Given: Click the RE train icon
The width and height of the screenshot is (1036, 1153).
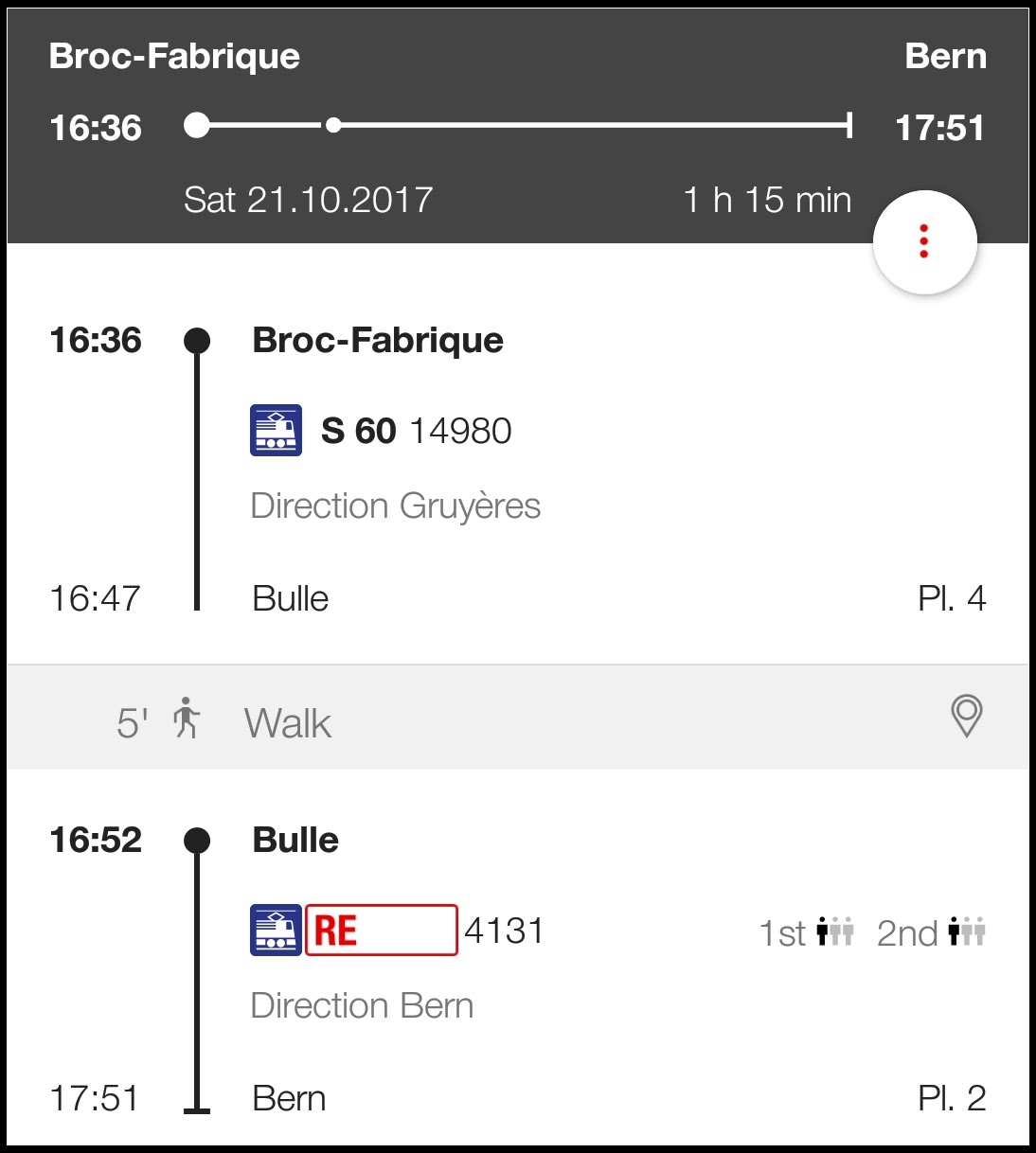Looking at the screenshot, I should click(x=276, y=931).
